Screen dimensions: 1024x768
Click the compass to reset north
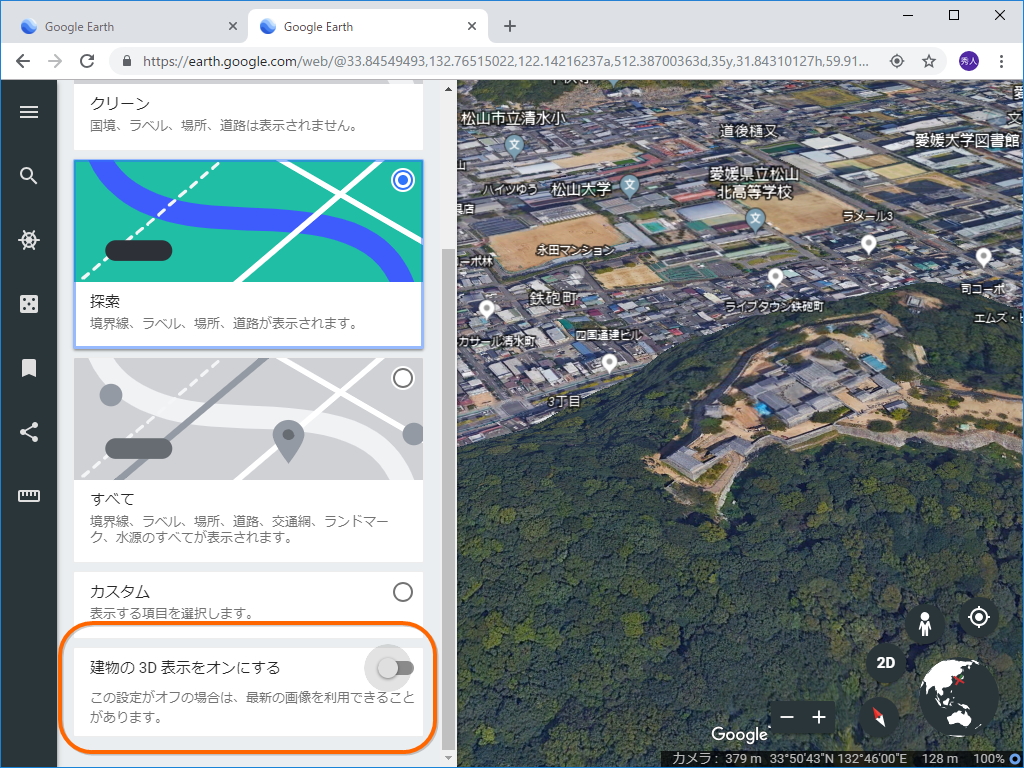879,716
